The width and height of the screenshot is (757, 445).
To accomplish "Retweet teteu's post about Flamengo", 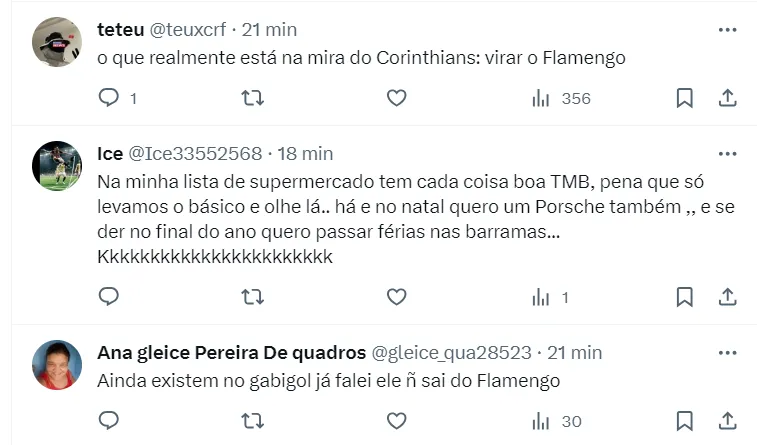I will [254, 98].
